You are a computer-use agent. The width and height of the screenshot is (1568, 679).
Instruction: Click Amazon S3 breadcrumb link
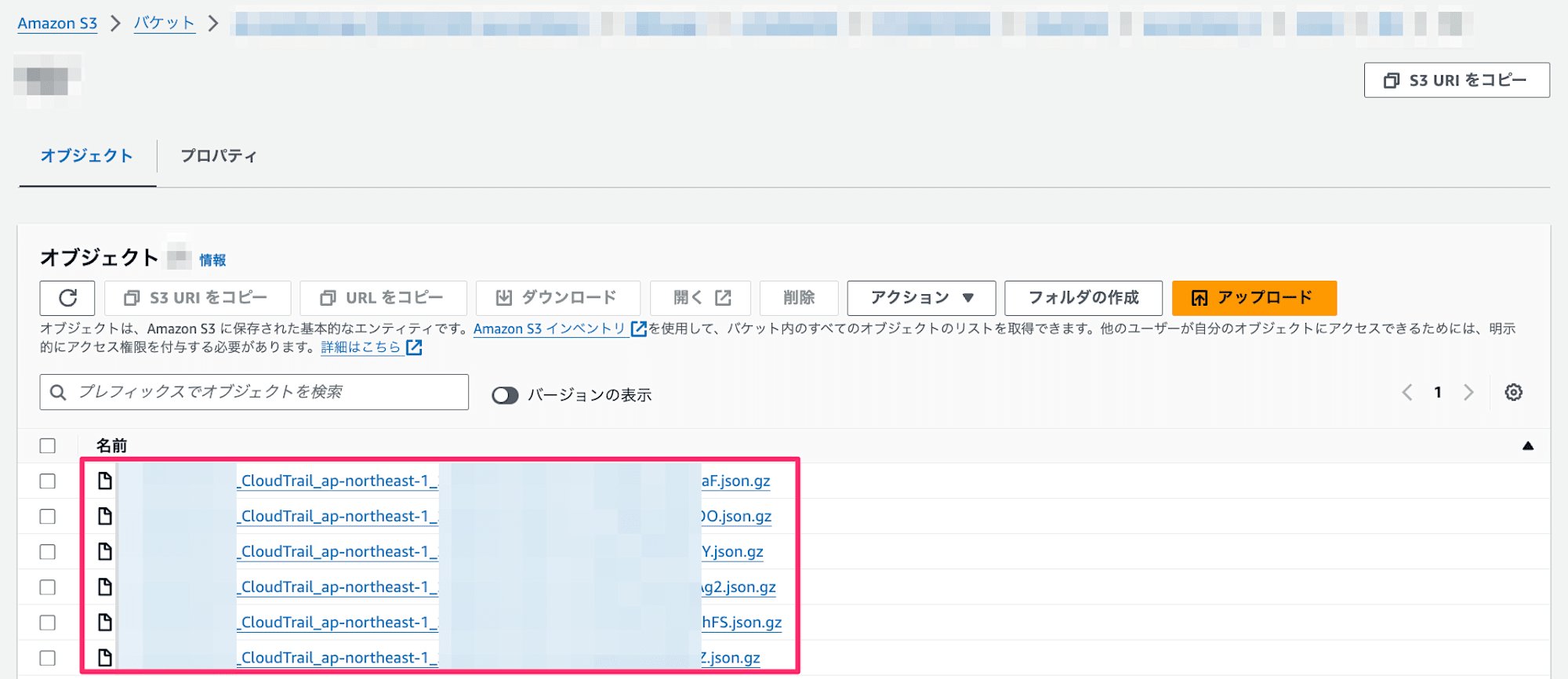point(57,24)
